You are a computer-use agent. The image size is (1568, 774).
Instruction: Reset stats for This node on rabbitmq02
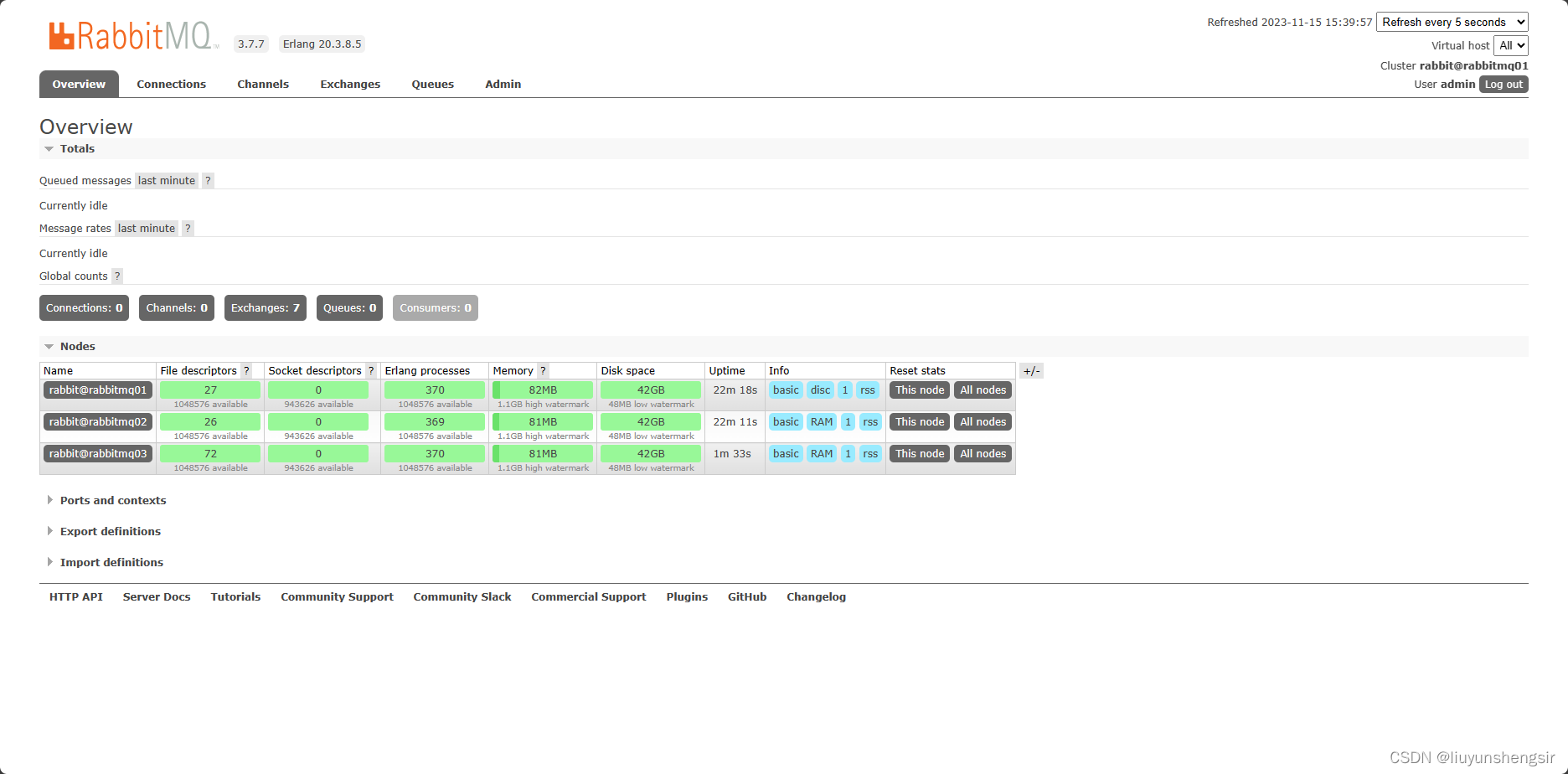tap(920, 421)
